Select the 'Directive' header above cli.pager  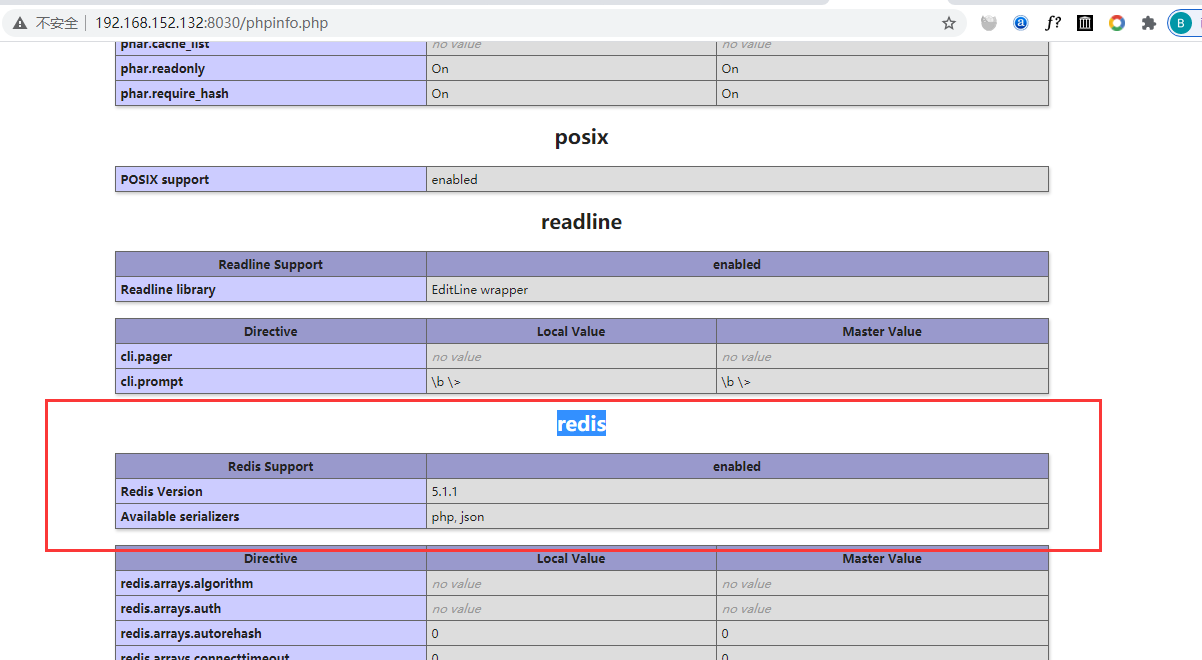[x=271, y=331]
